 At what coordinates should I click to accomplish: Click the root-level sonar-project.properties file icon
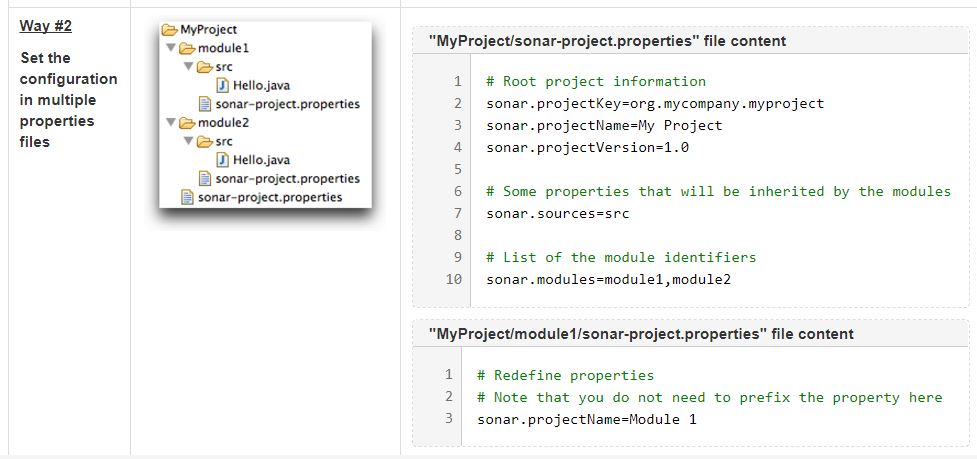pyautogui.click(x=187, y=197)
